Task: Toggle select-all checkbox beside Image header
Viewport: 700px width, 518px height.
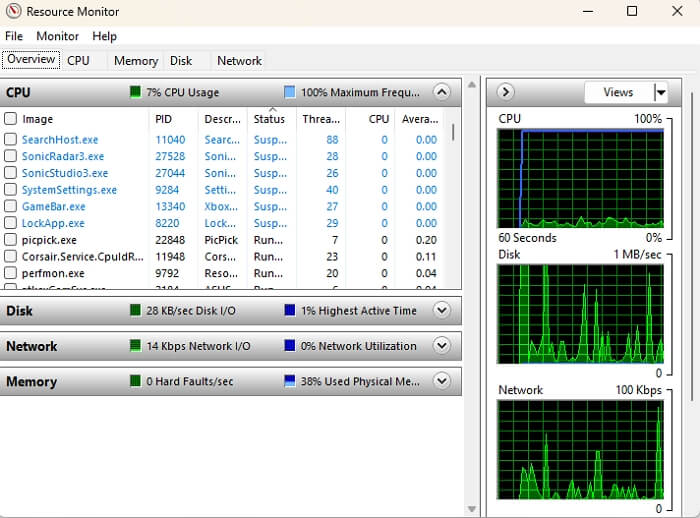Action: [x=10, y=119]
